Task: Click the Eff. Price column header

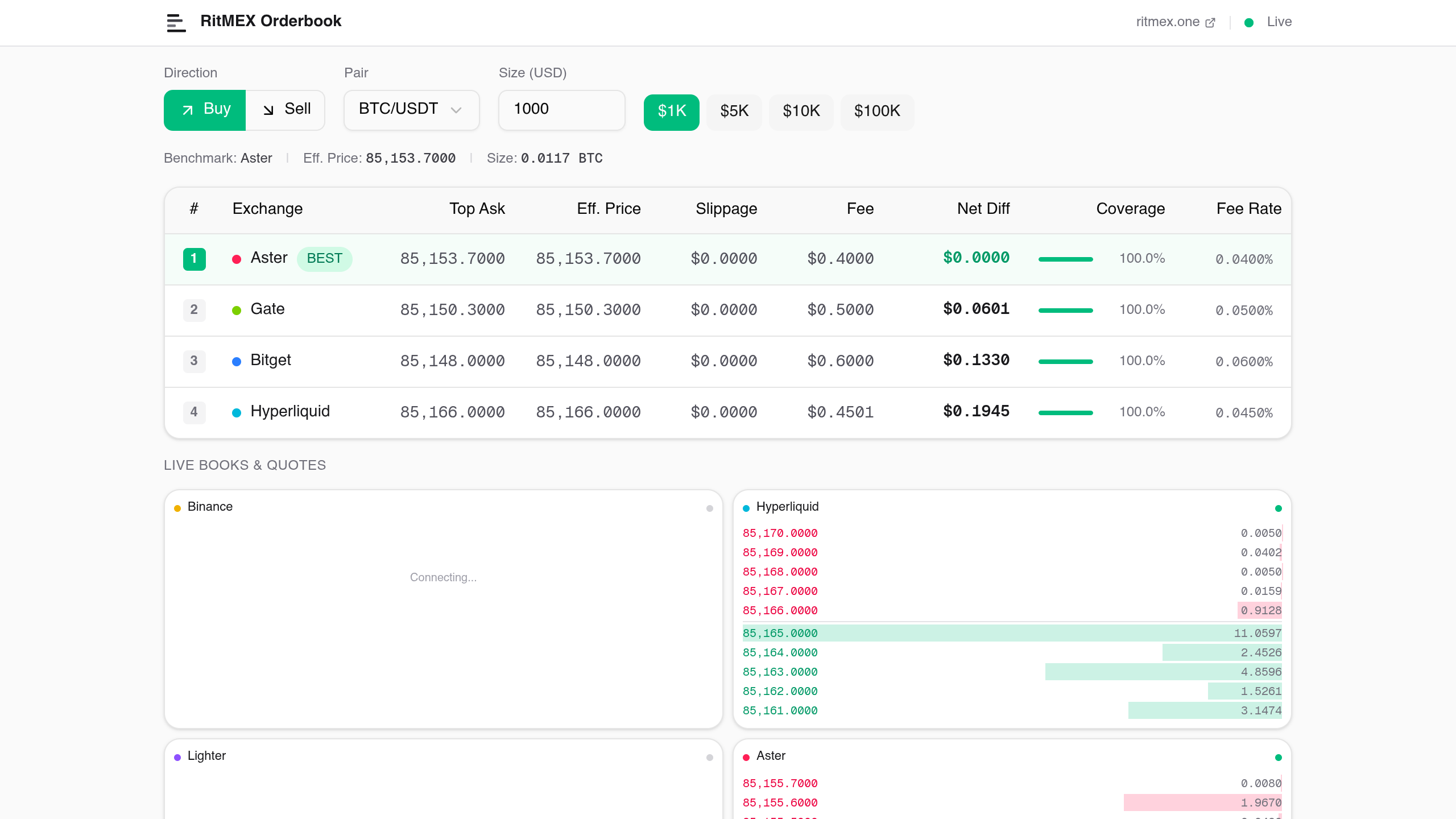Action: click(609, 209)
